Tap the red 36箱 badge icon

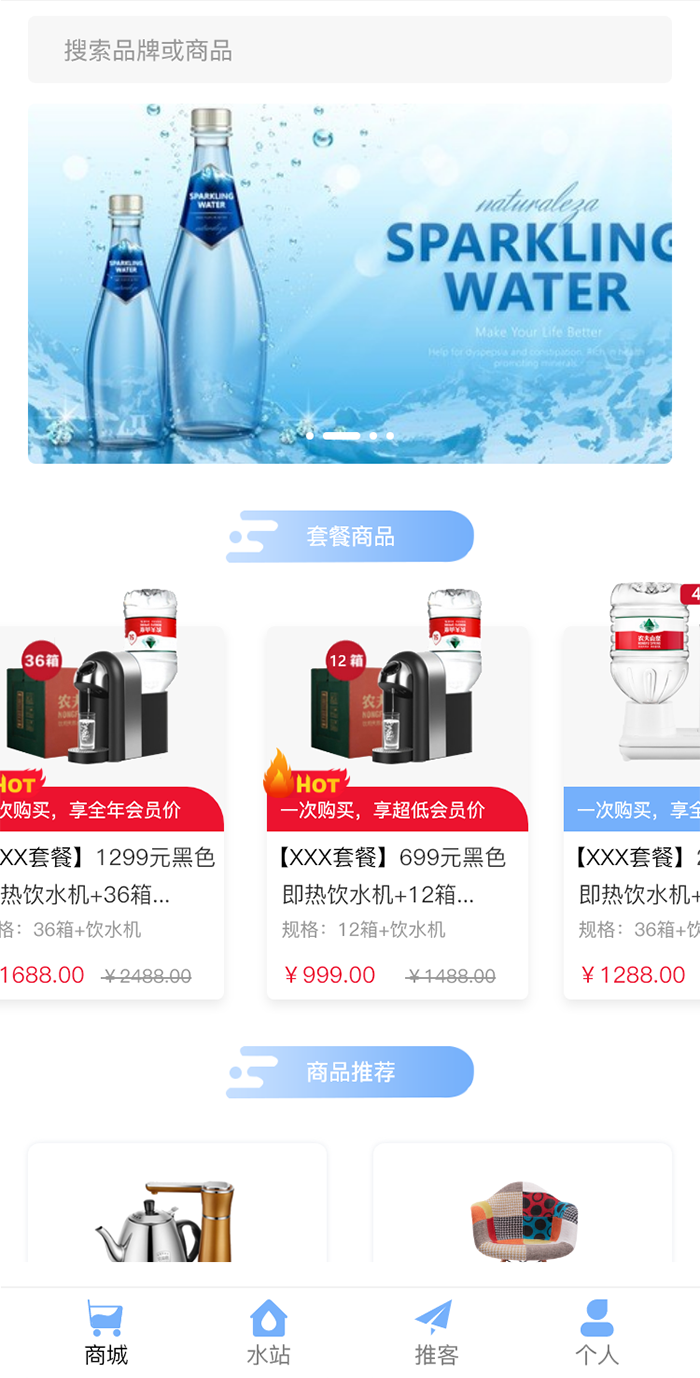pyautogui.click(x=42, y=660)
